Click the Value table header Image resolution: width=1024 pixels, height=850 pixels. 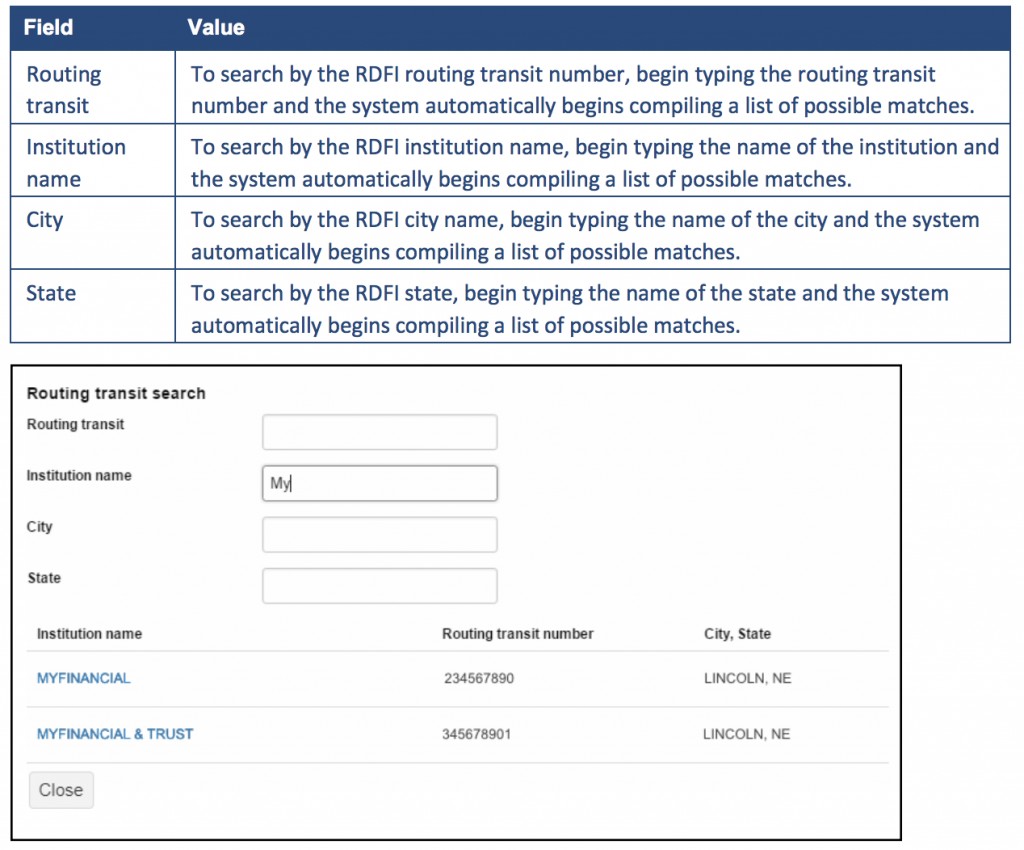(x=216, y=27)
